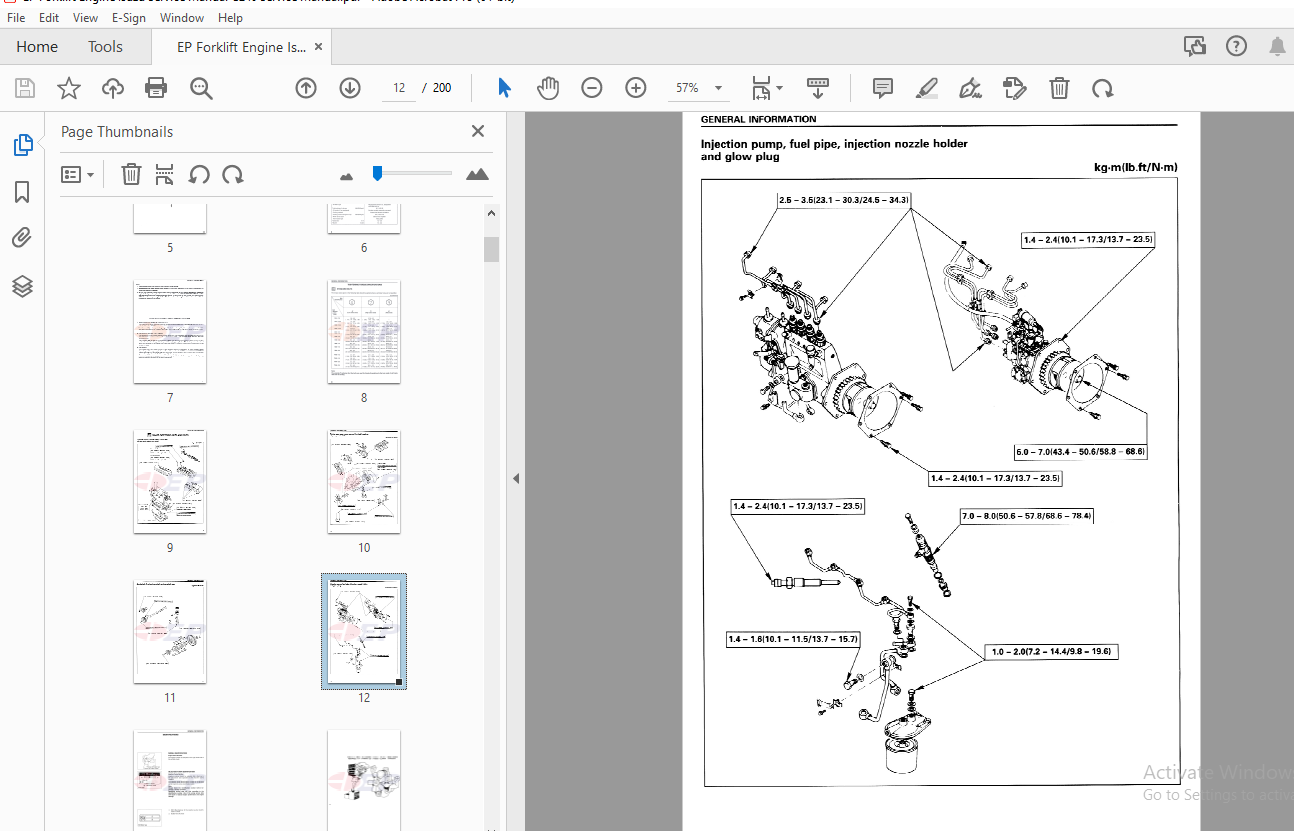
Task: Open the Bookmarks sidebar panel
Action: (22, 192)
